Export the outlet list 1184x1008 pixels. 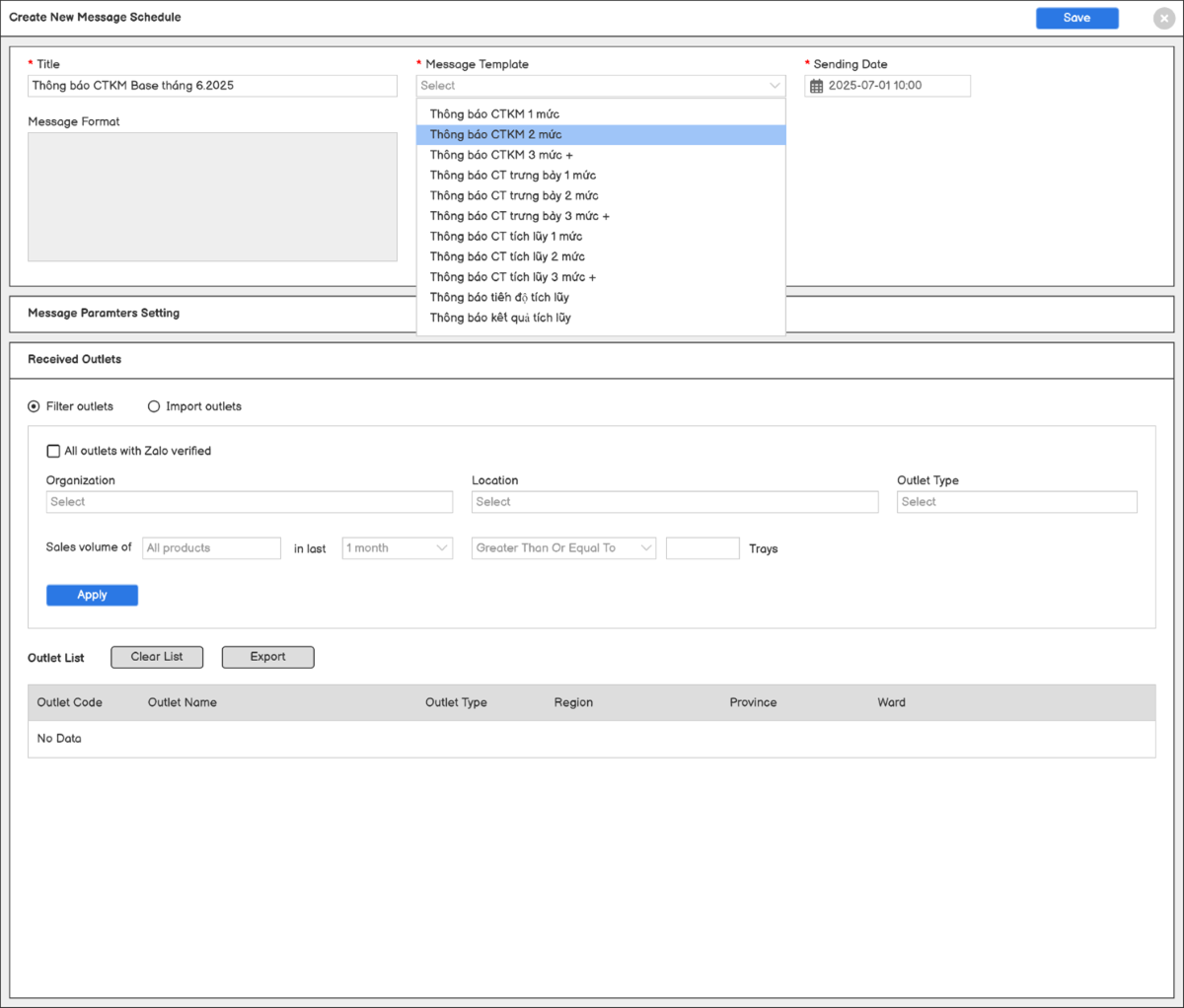267,657
